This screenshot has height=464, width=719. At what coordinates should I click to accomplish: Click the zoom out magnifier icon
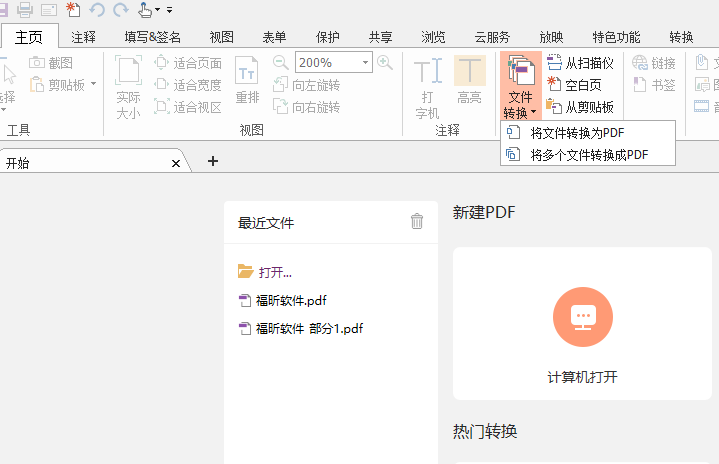pos(280,62)
